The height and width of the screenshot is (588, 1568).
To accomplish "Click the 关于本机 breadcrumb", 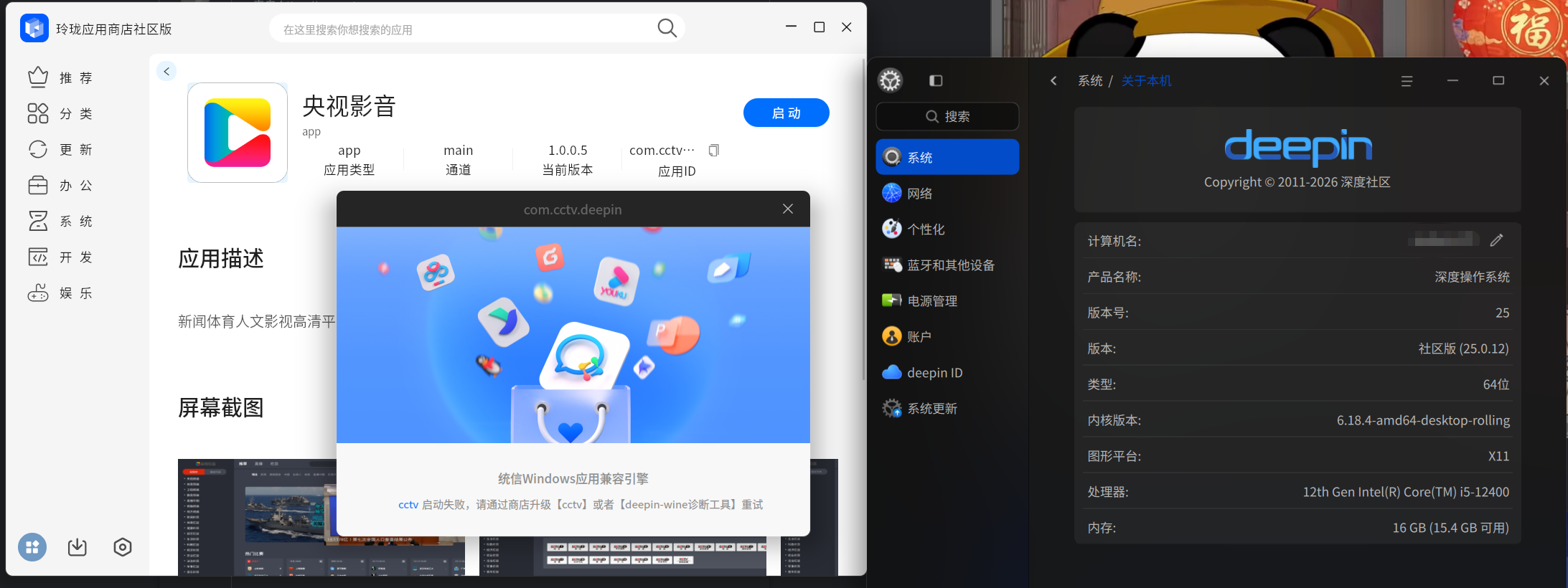I will 1146,81.
